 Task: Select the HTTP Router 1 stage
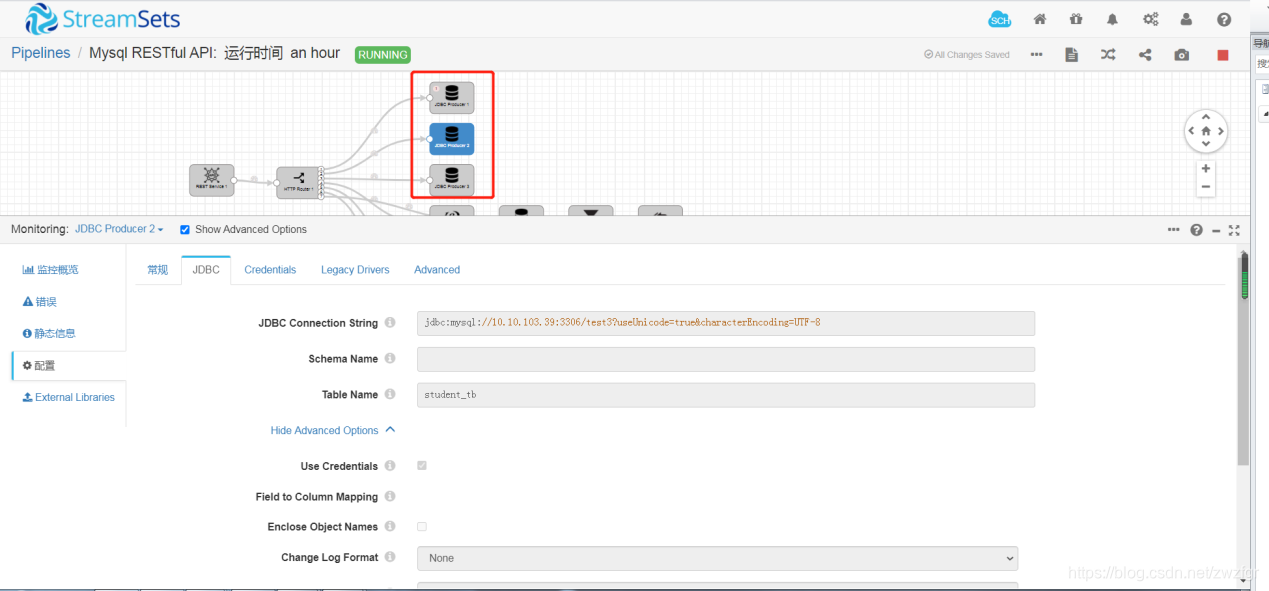coord(298,182)
